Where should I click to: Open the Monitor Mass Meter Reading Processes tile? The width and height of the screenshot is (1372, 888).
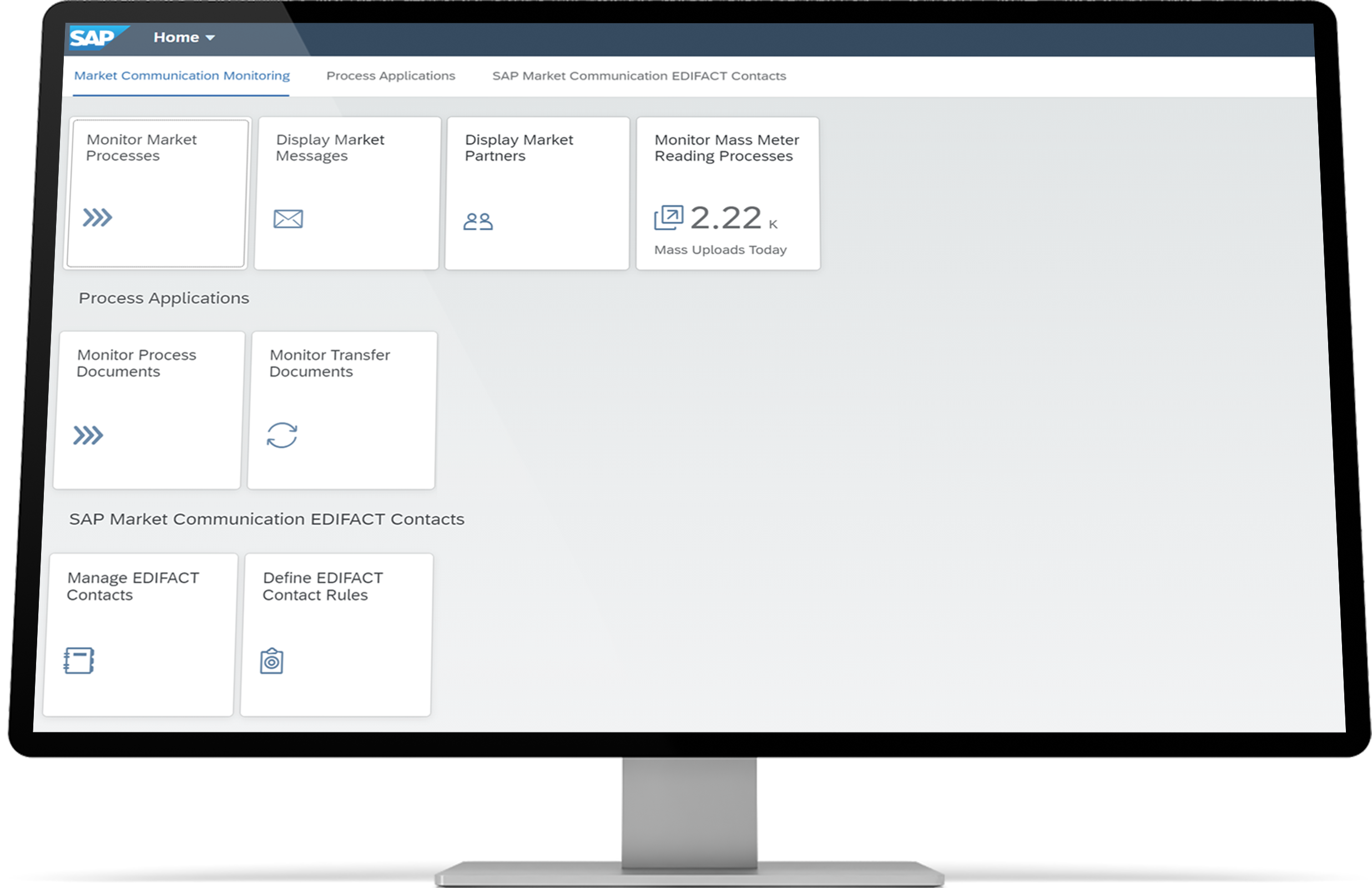click(728, 193)
